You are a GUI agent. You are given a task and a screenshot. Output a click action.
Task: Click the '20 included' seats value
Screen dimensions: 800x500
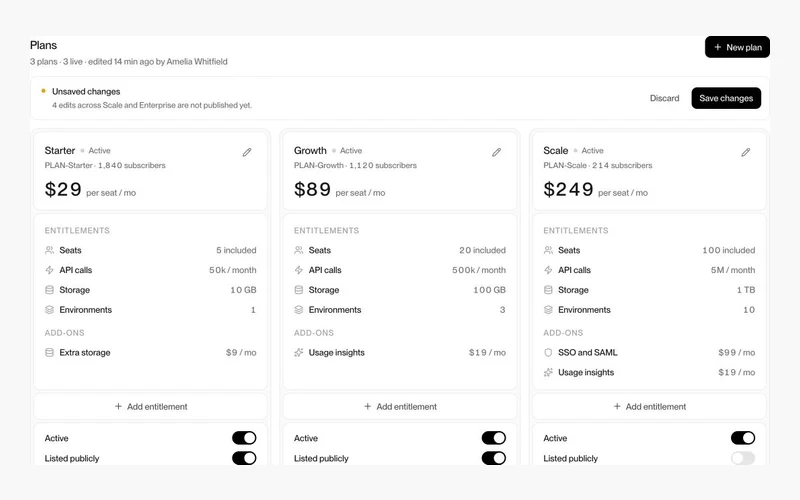pyautogui.click(x=482, y=250)
